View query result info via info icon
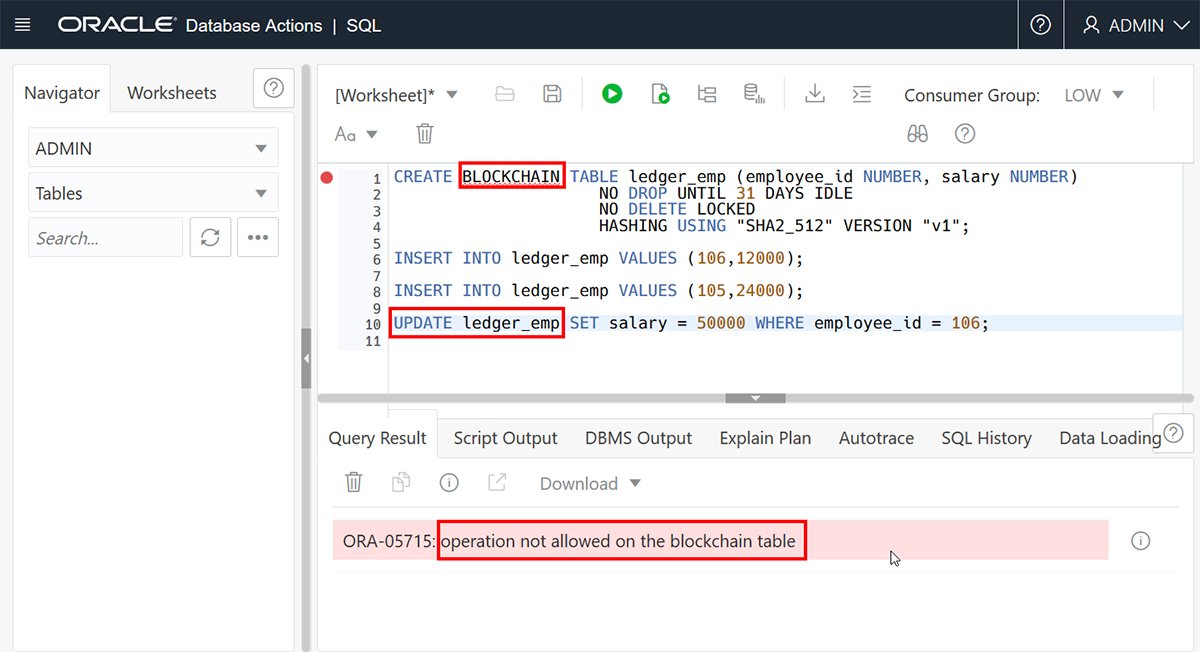 [449, 482]
